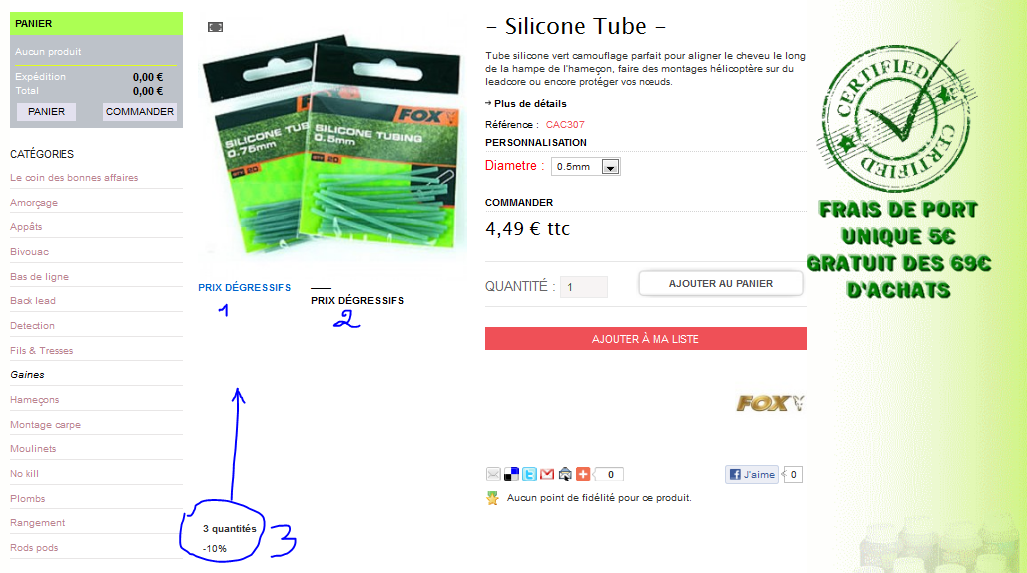This screenshot has height=573, width=1027.
Task: Click the orange plus share icon
Action: 583,474
